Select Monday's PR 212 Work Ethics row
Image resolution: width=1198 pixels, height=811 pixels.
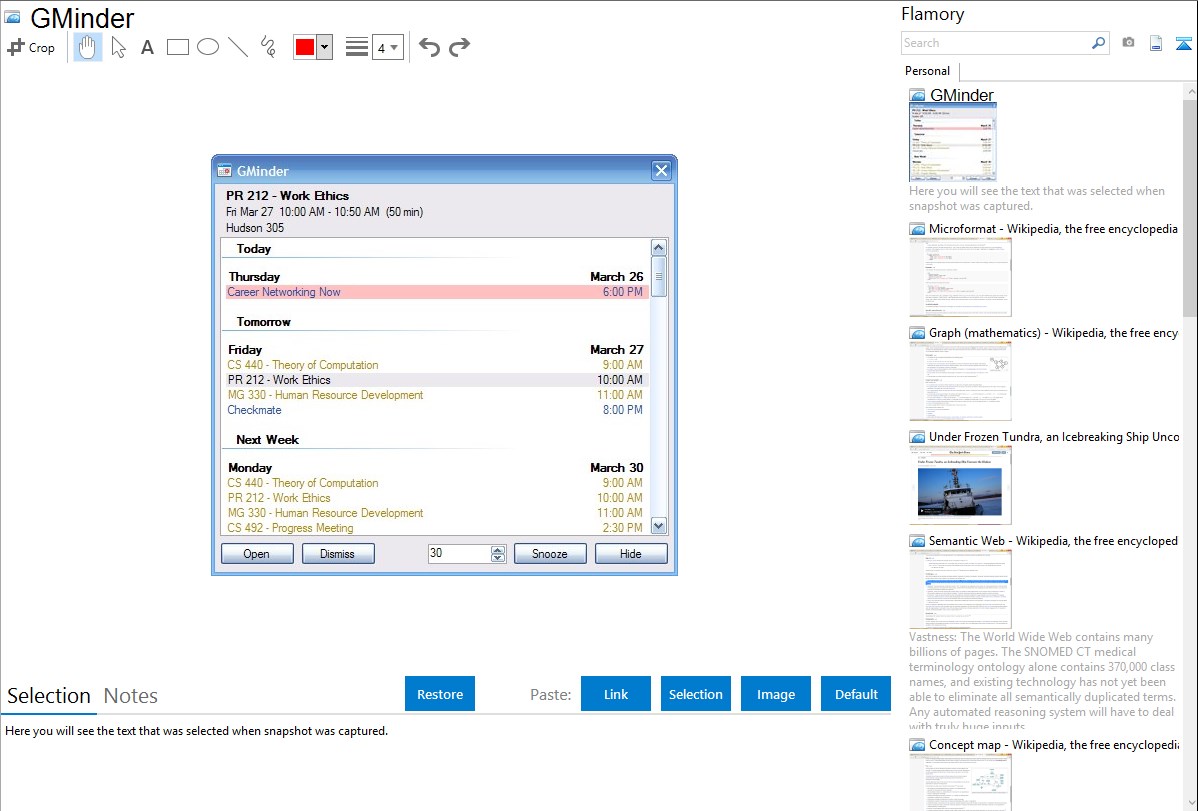437,498
